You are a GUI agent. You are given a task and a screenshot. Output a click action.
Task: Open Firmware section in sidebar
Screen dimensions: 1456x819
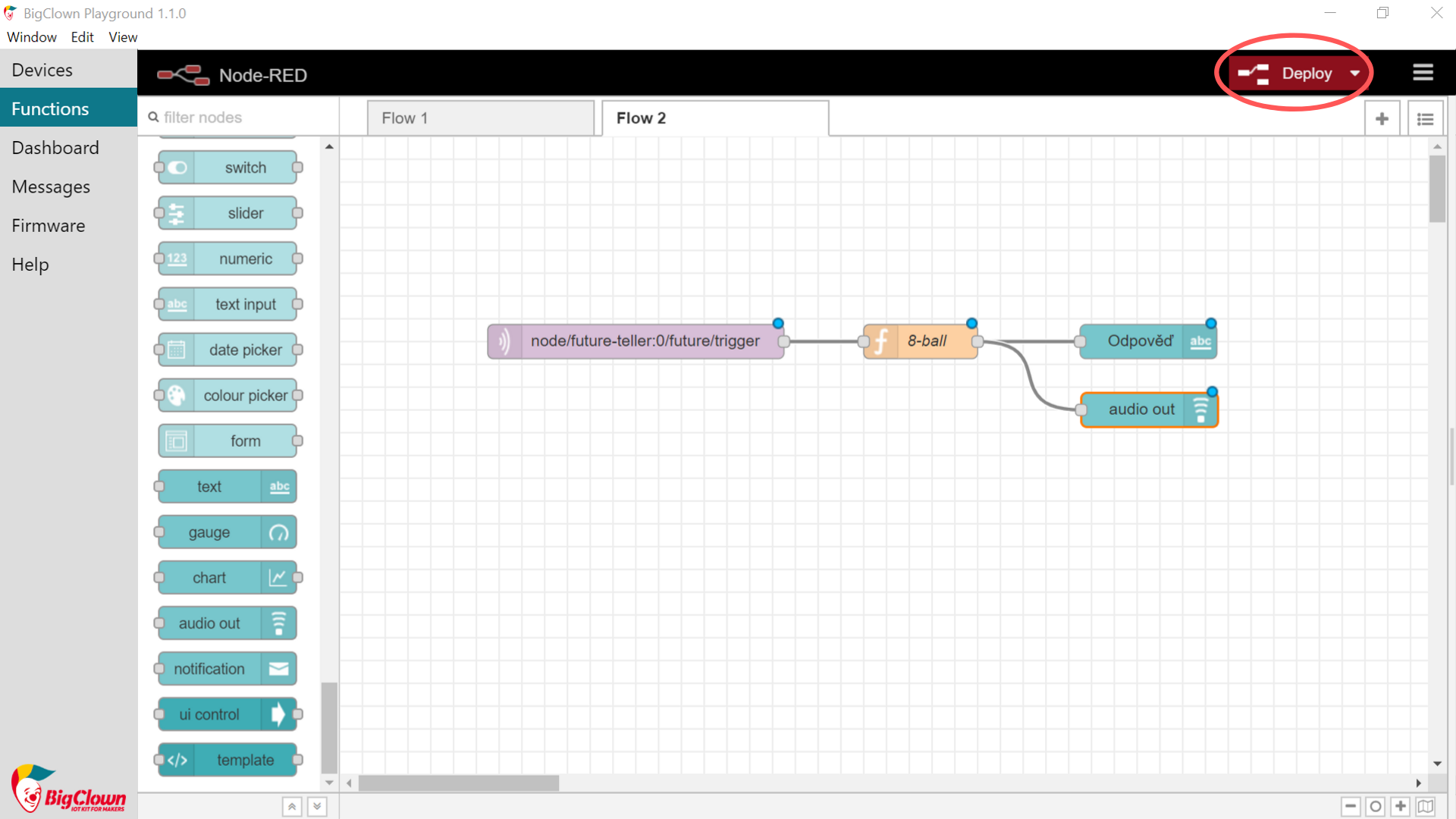(x=68, y=225)
